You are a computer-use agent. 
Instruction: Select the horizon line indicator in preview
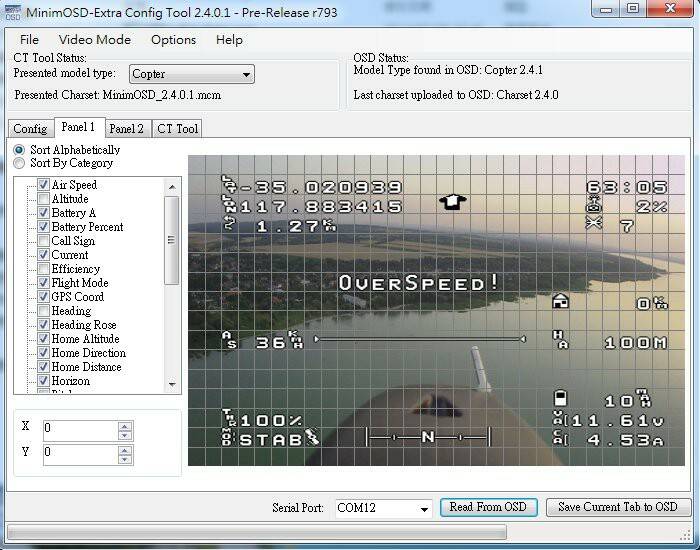419,339
